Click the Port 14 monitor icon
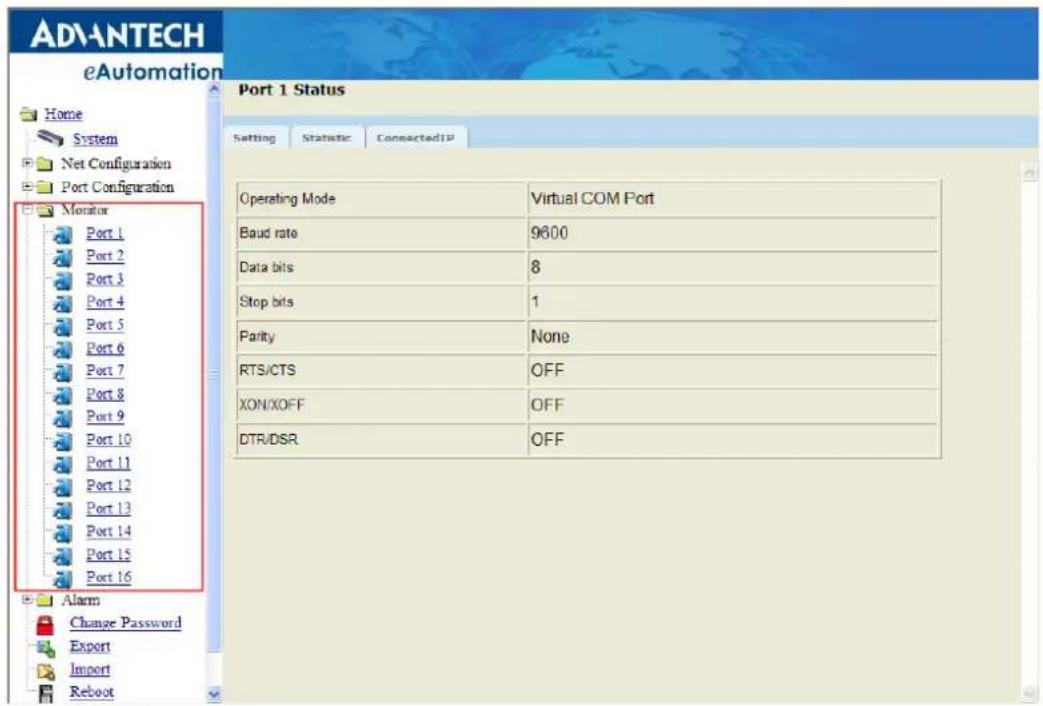 [x=63, y=533]
